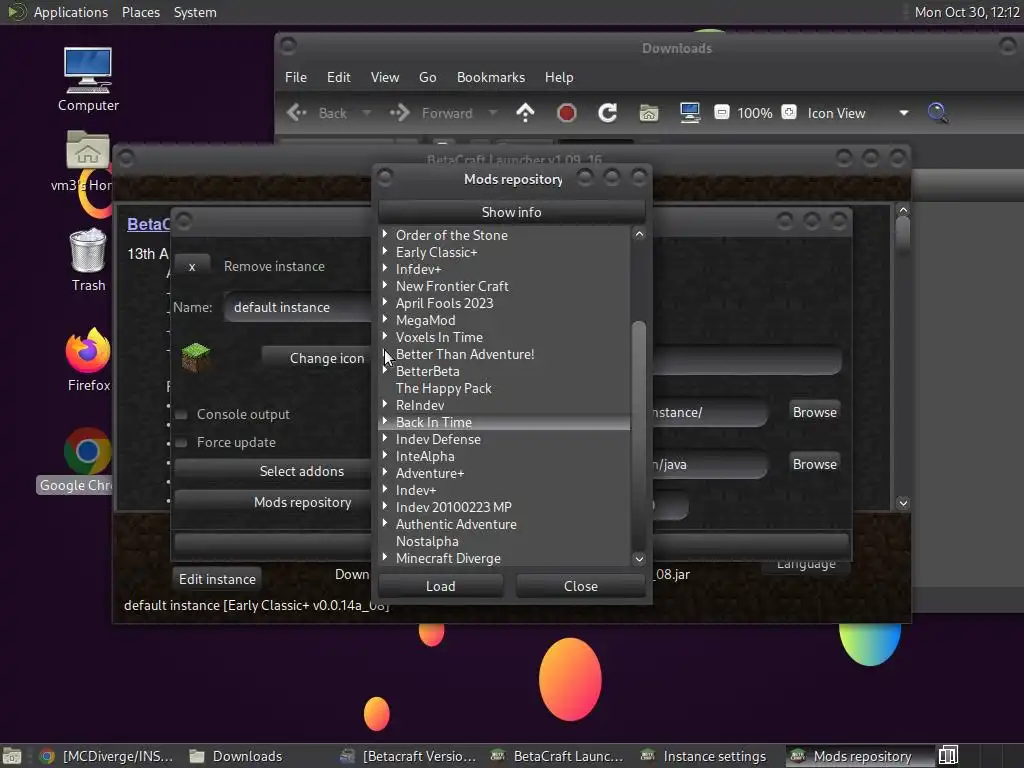The width and height of the screenshot is (1024, 768).
Task: Click Select addons button
Action: [273, 471]
